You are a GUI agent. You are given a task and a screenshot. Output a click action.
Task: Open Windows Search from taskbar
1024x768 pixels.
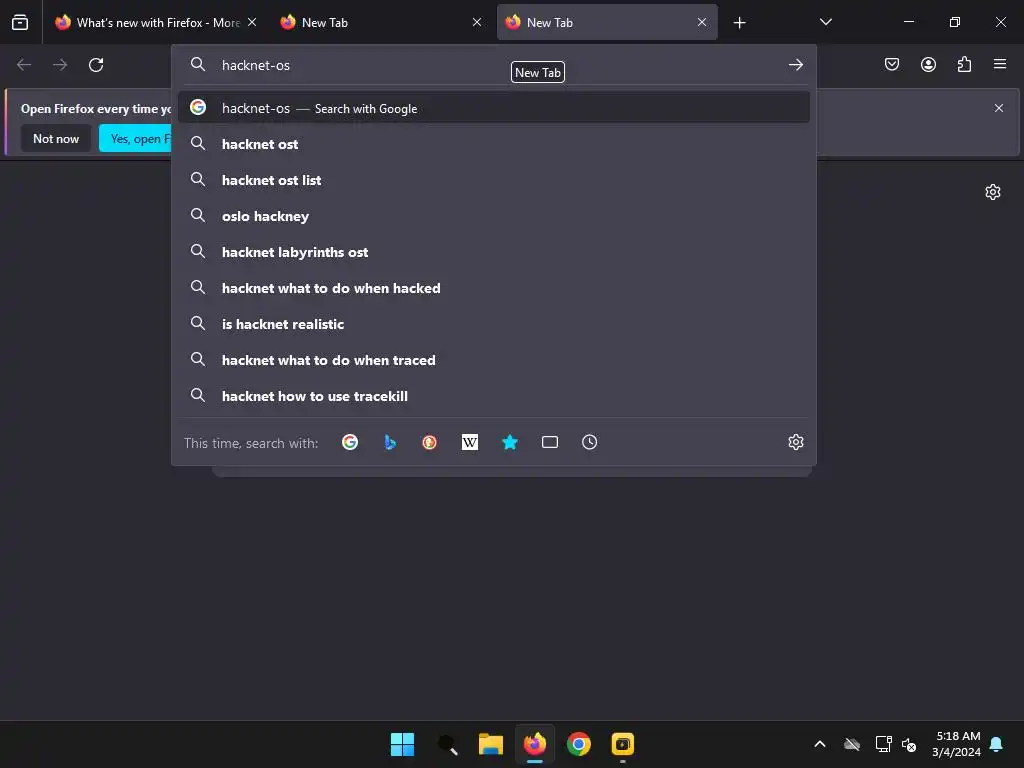click(x=447, y=744)
